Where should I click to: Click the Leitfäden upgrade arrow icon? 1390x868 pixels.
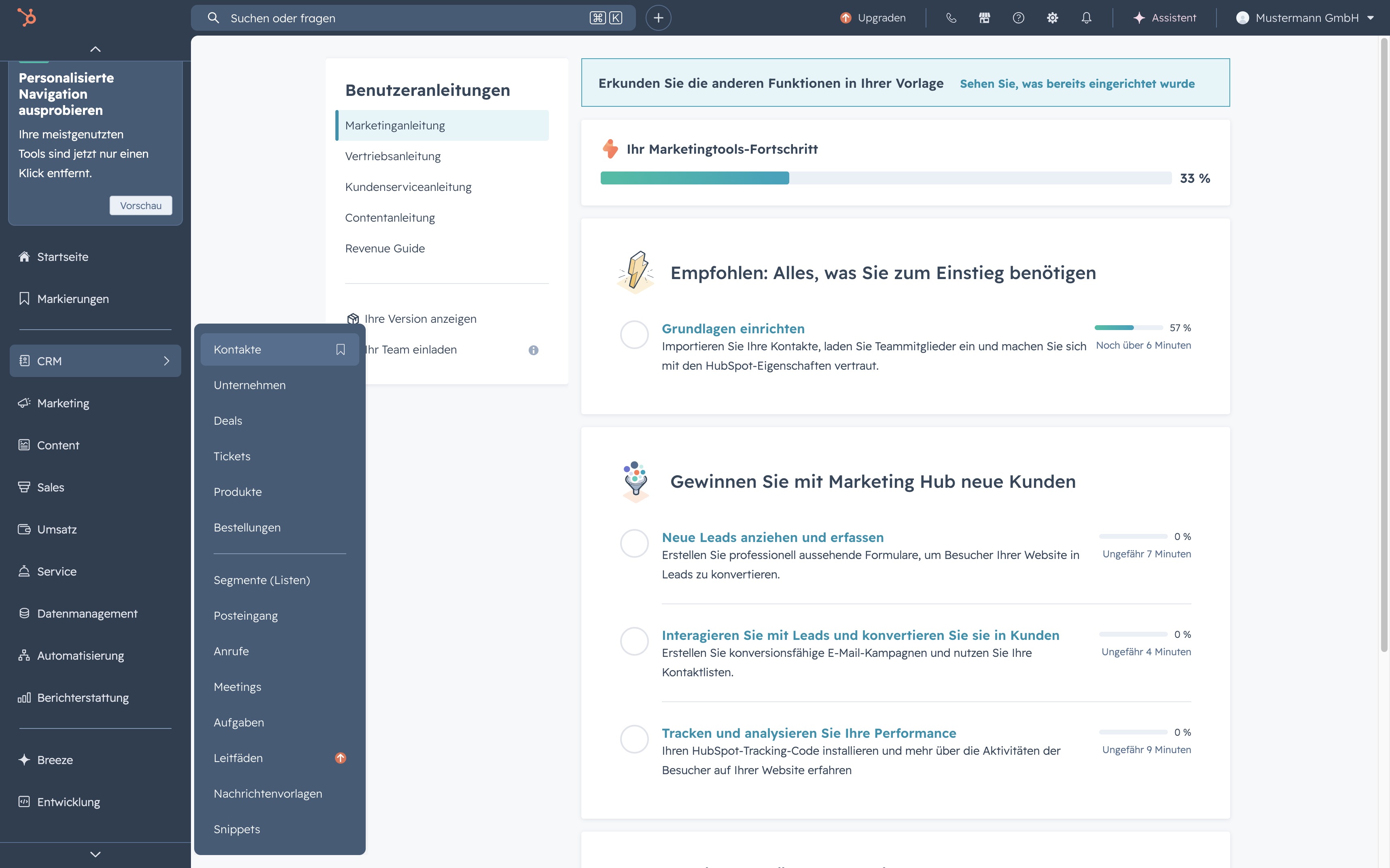click(x=341, y=758)
